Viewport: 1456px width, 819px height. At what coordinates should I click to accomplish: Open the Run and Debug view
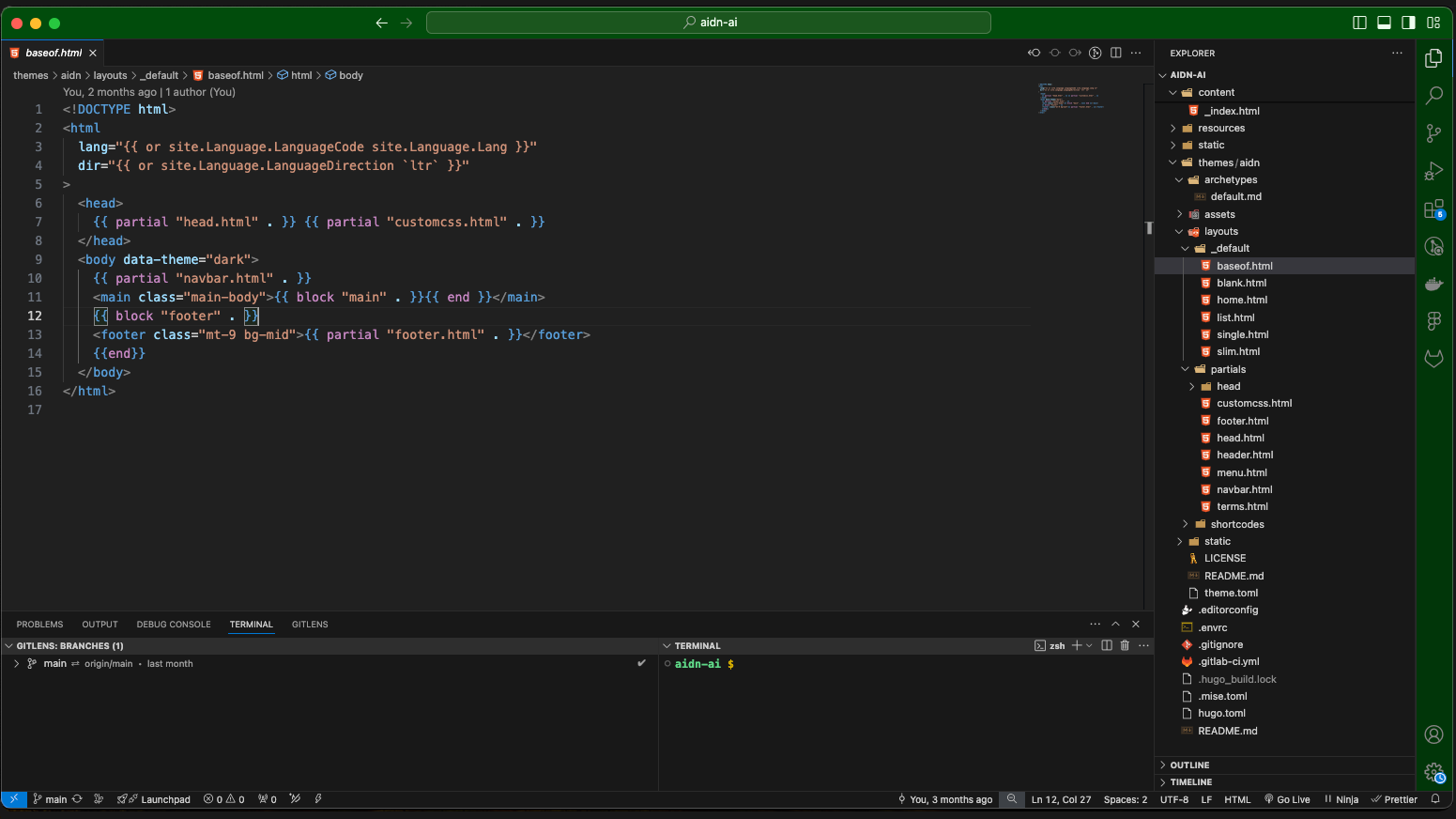pos(1433,171)
